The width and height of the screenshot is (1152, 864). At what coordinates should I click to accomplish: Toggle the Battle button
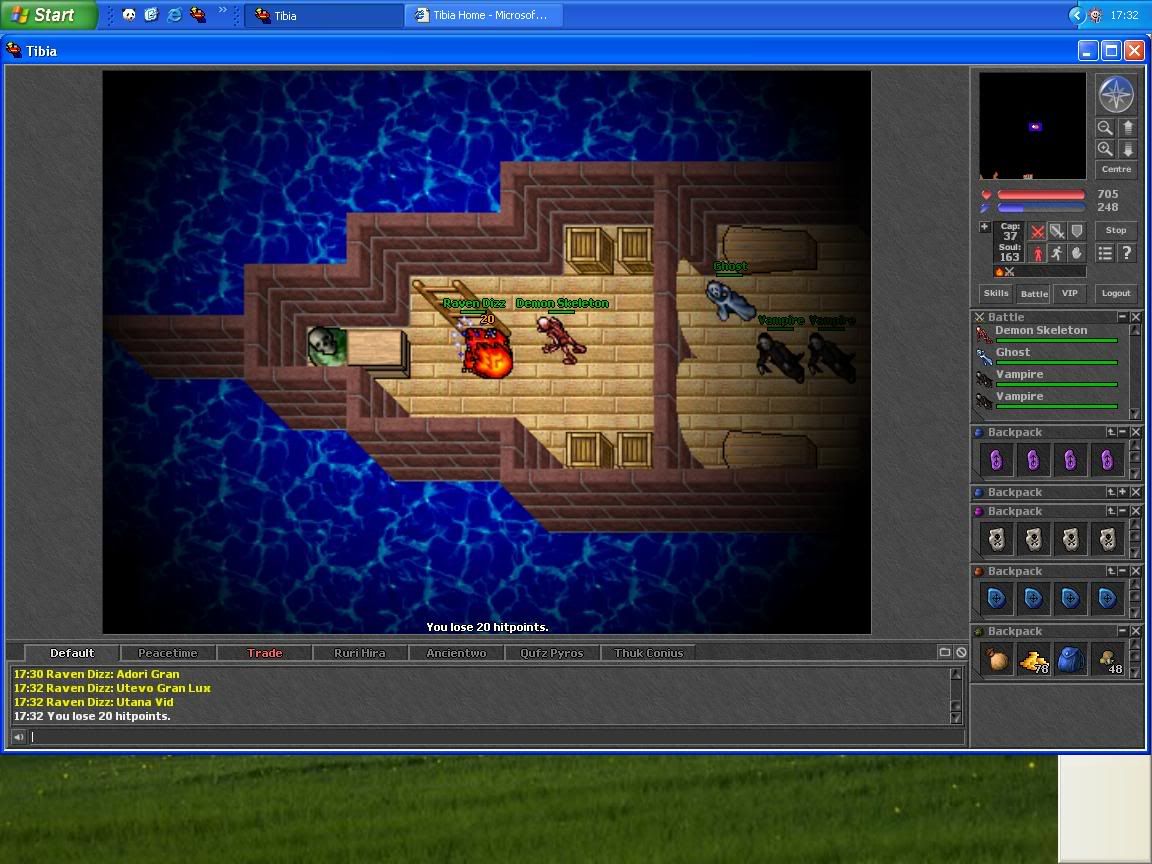coord(1034,294)
